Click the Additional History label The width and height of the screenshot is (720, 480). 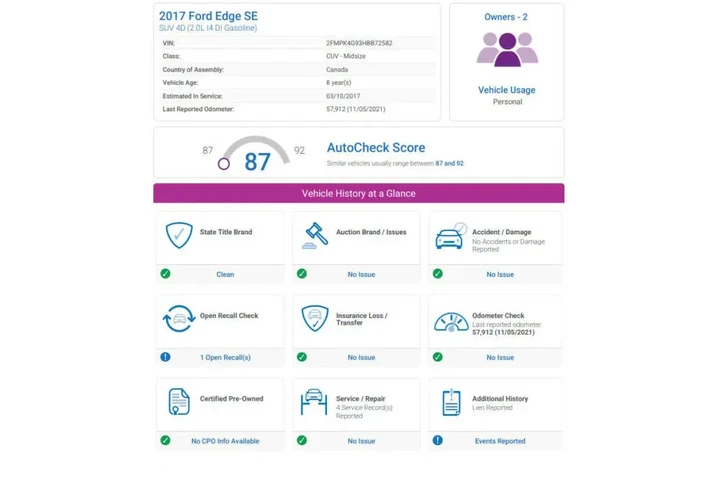pos(500,399)
